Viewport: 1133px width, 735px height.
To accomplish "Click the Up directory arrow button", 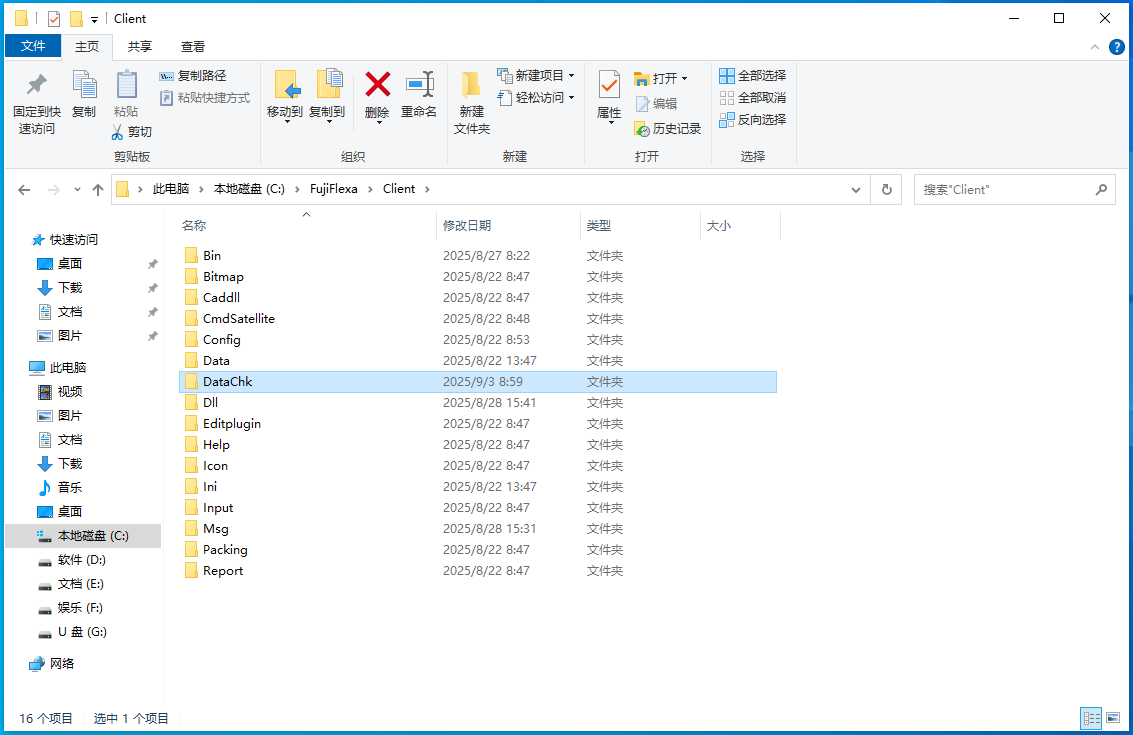I will [98, 189].
